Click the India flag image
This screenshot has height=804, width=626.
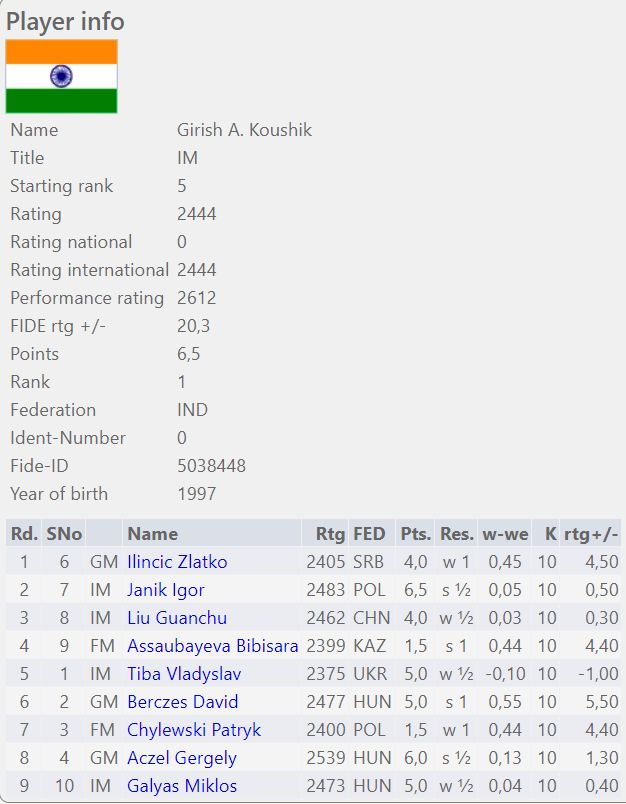click(62, 77)
